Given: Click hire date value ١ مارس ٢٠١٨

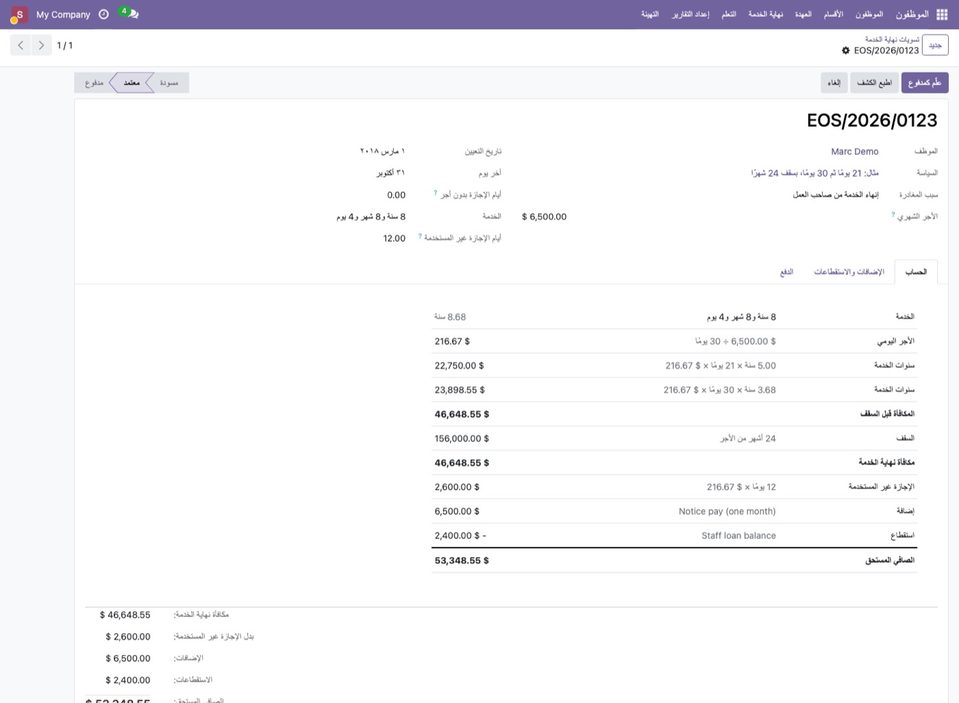Looking at the screenshot, I should tap(382, 151).
